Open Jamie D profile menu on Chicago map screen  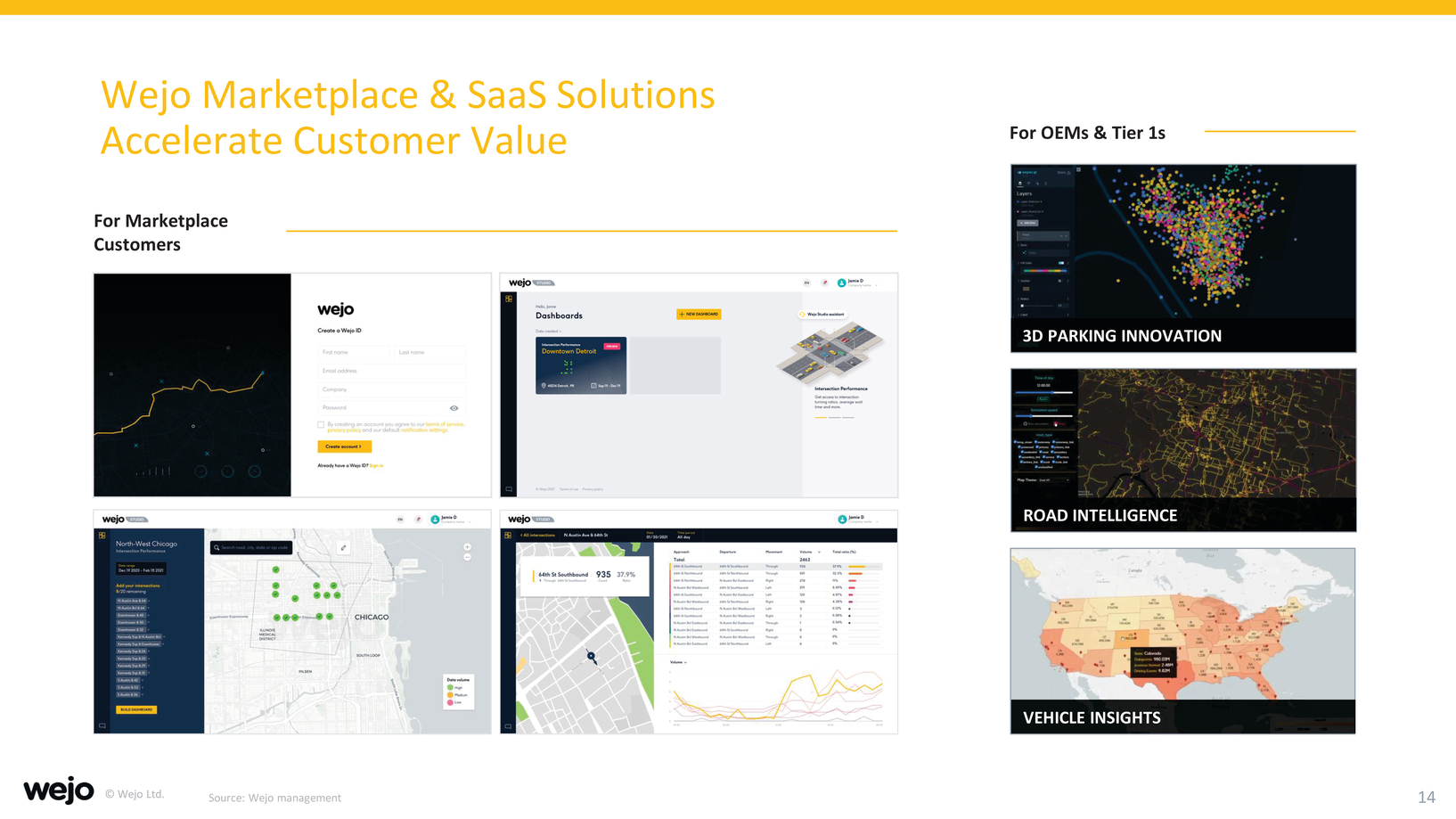[452, 519]
